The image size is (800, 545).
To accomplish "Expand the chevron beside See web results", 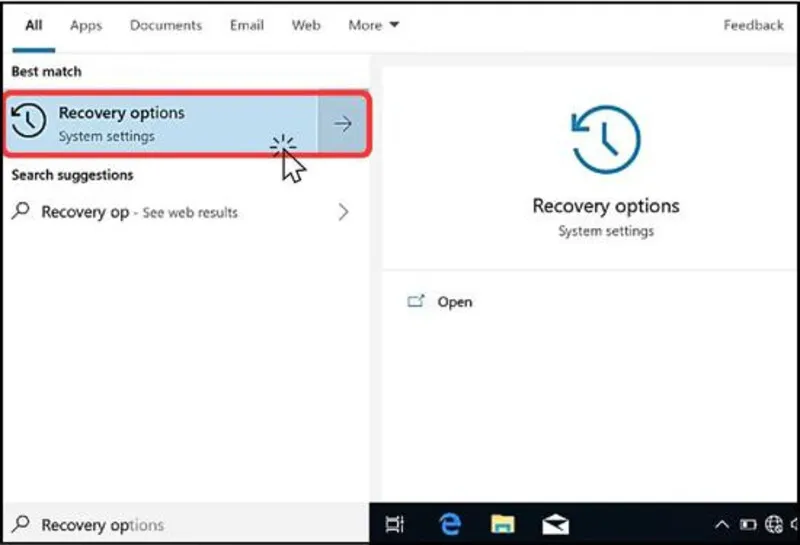I will pyautogui.click(x=343, y=212).
